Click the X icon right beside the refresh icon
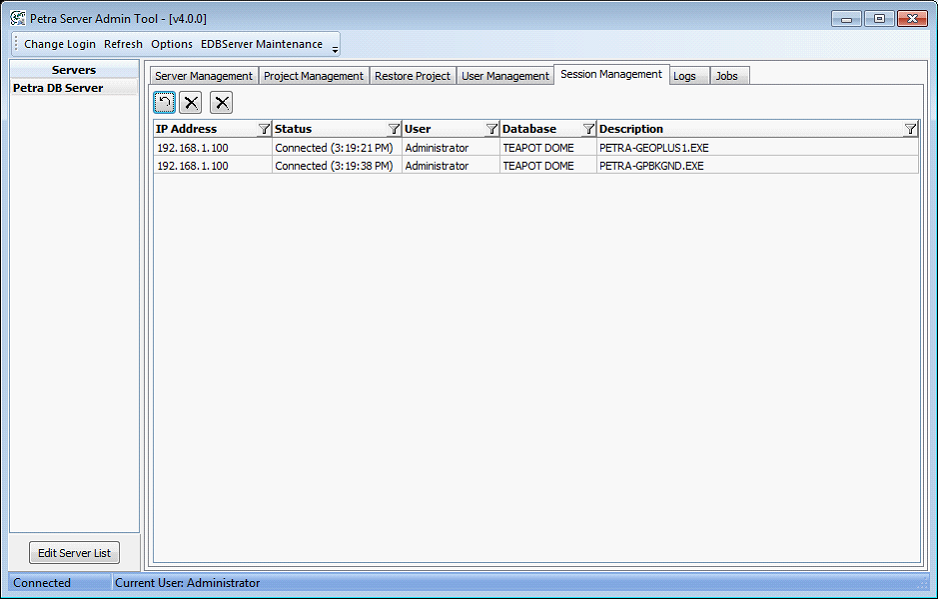Screen dimensions: 939x600 click(x=192, y=102)
